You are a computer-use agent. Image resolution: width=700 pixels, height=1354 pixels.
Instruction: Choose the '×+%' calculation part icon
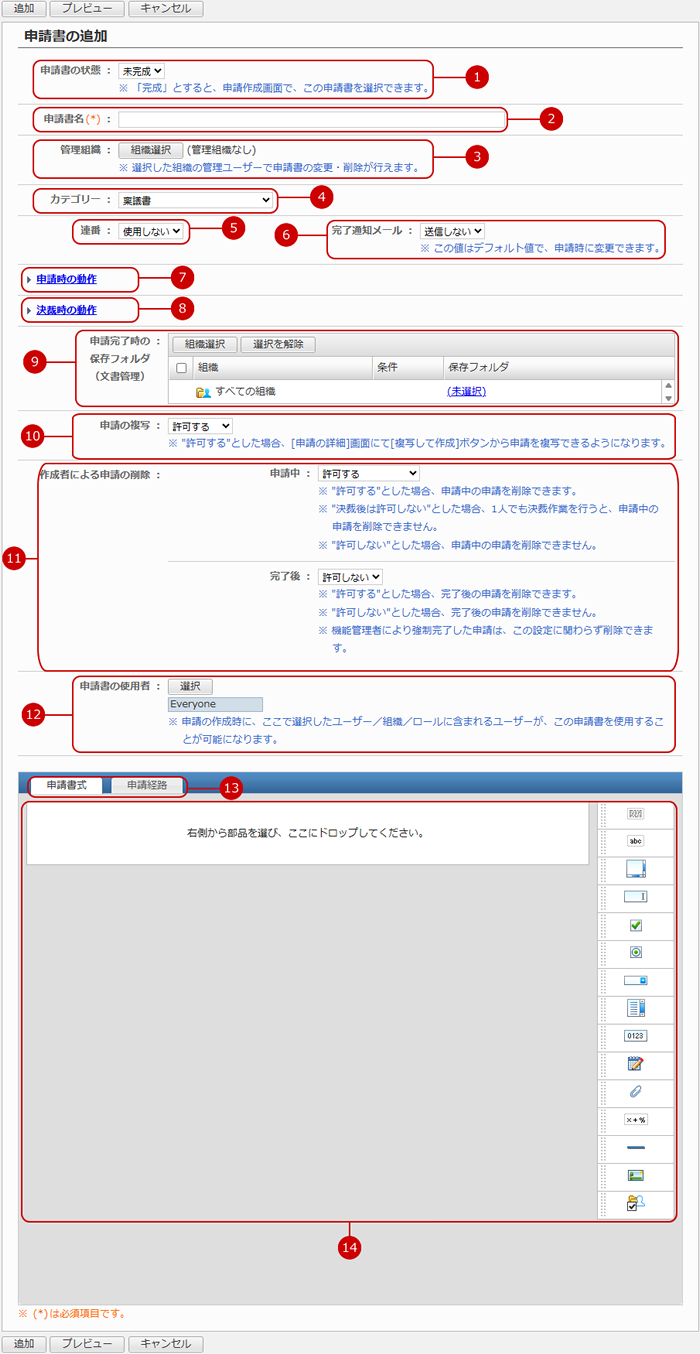pyautogui.click(x=636, y=1119)
